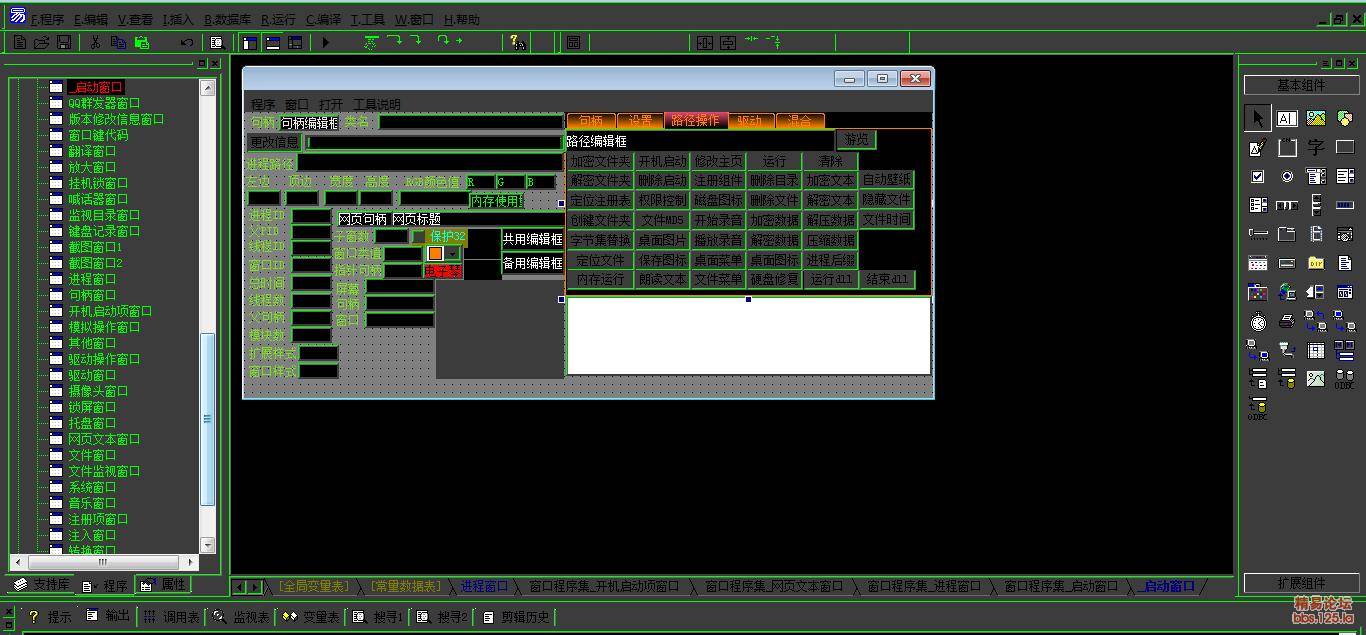The image size is (1366, 635).
Task: Select the printer component icon
Action: [x=1287, y=321]
